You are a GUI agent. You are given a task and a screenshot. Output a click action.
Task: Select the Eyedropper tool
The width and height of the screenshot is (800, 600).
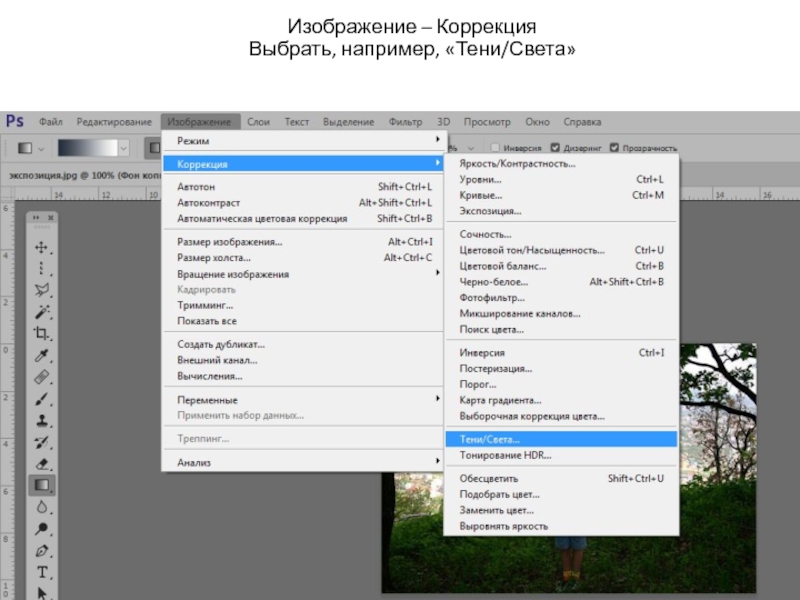[42, 356]
